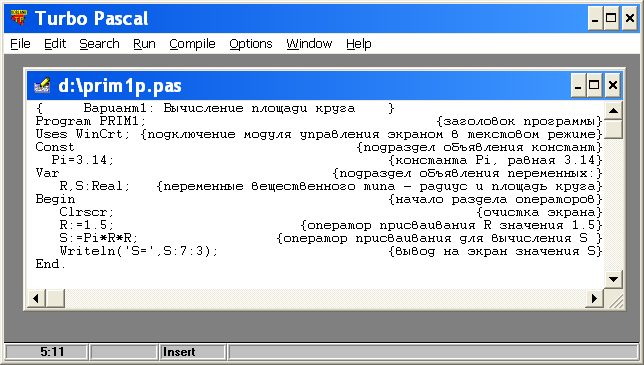Click the 'R:=1.5;' assignment statement
Viewport: 644px width, 365px height.
[x=87, y=225]
